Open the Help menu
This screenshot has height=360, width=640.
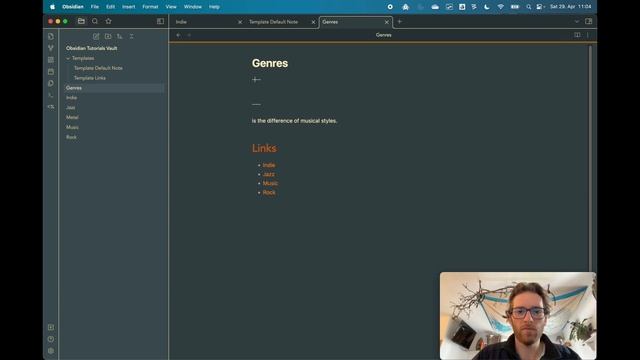[214, 7]
